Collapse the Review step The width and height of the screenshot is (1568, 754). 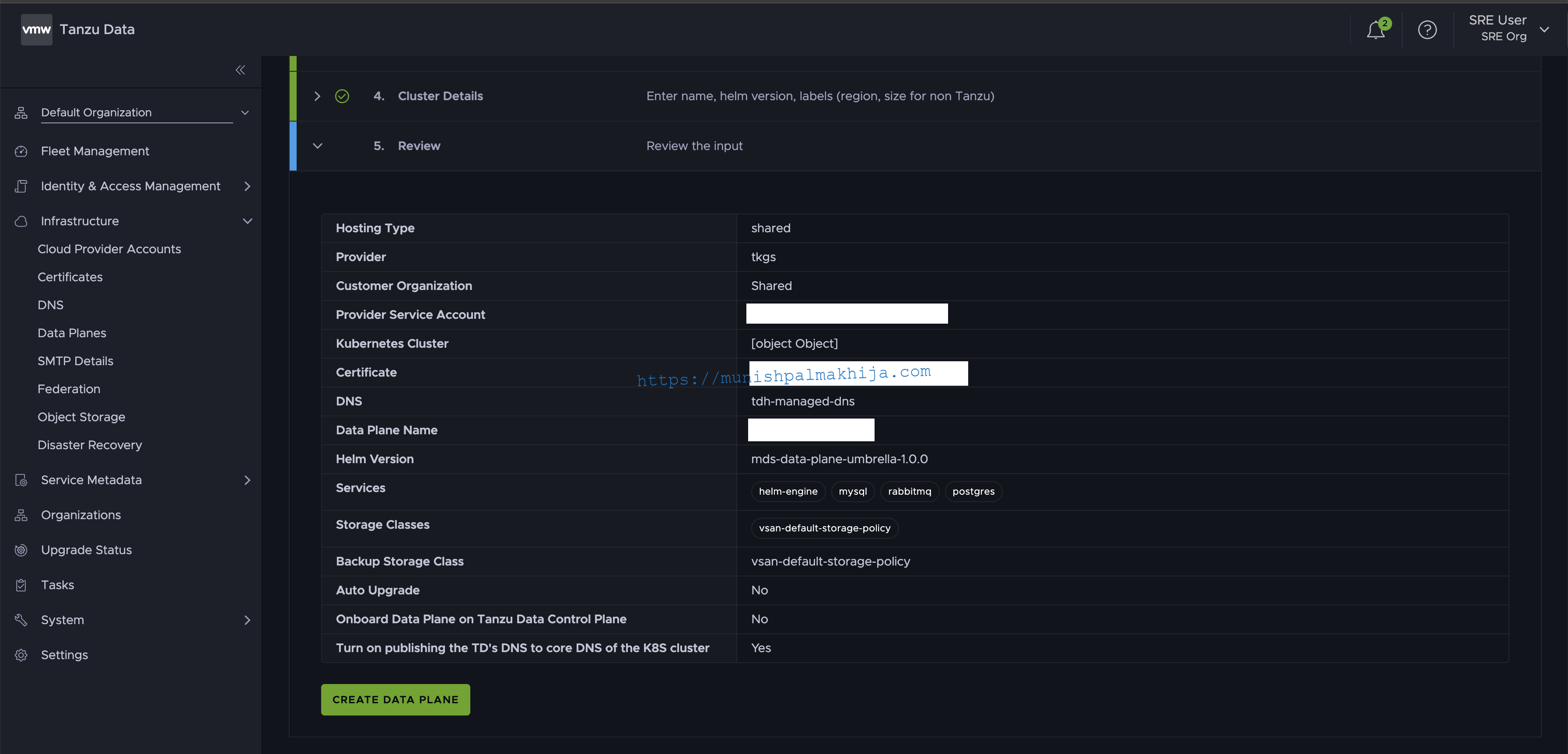tap(317, 146)
